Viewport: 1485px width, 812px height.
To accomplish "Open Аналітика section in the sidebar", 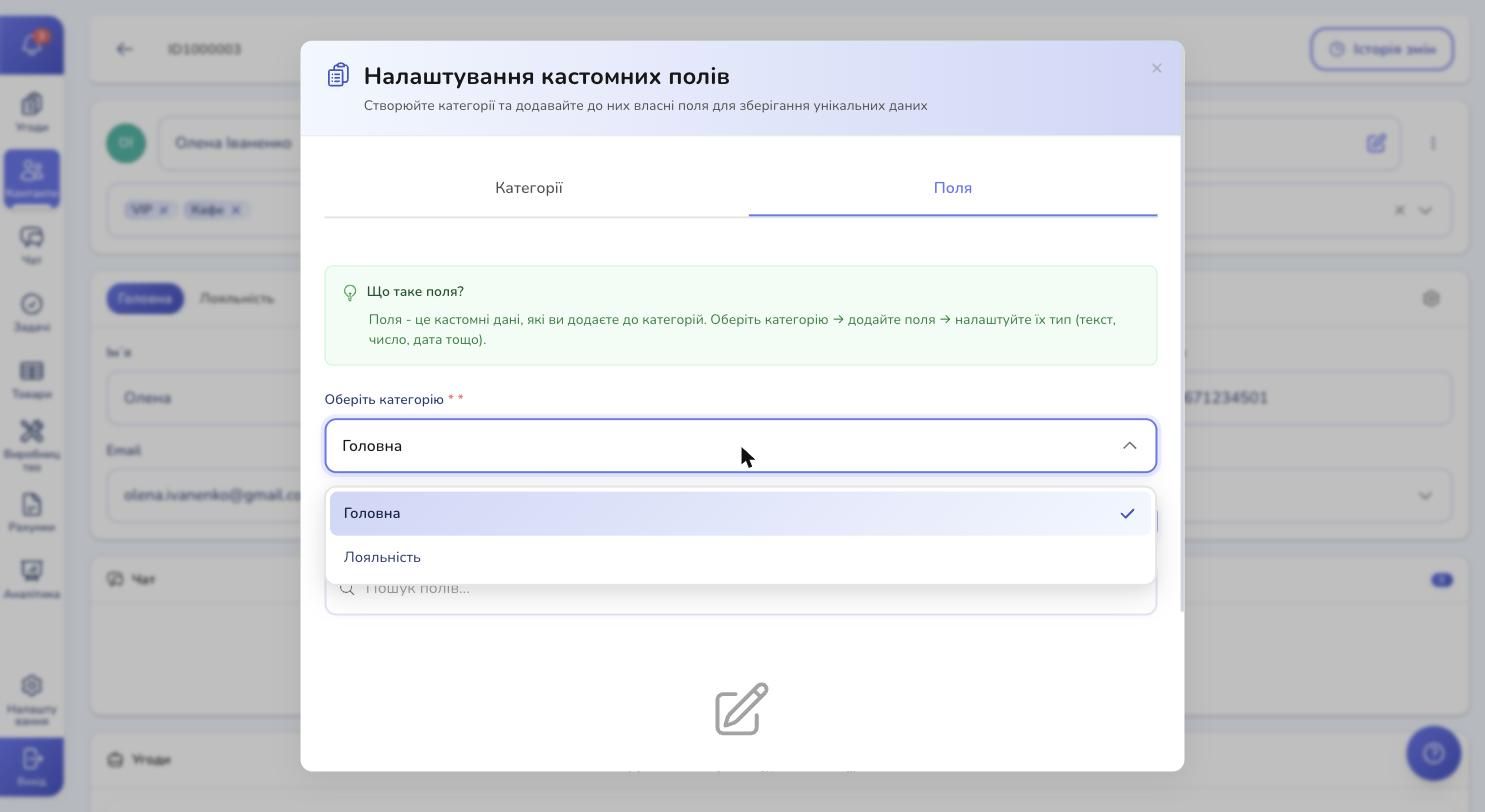I will click(31, 579).
